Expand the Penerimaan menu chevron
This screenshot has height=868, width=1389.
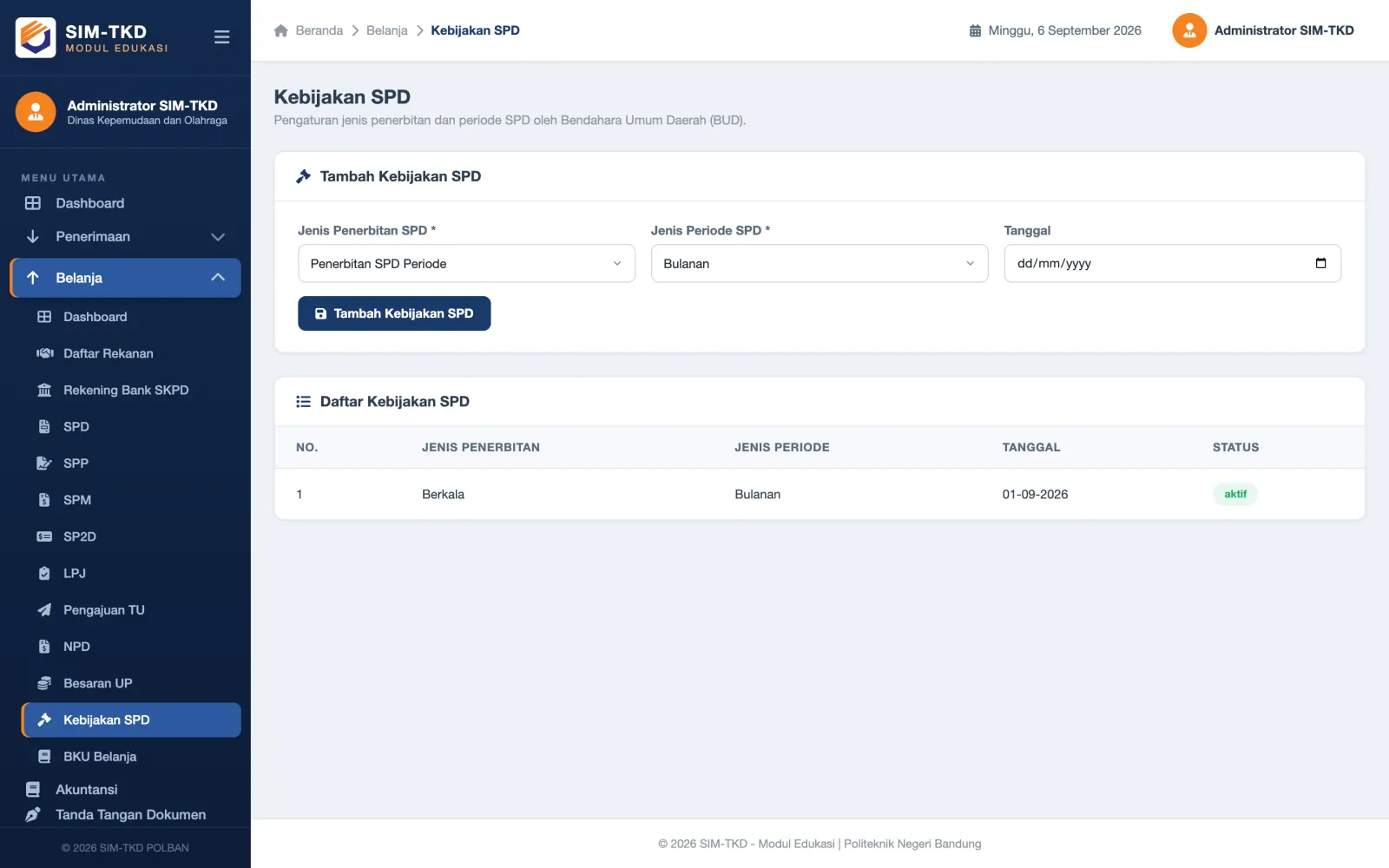click(x=218, y=237)
